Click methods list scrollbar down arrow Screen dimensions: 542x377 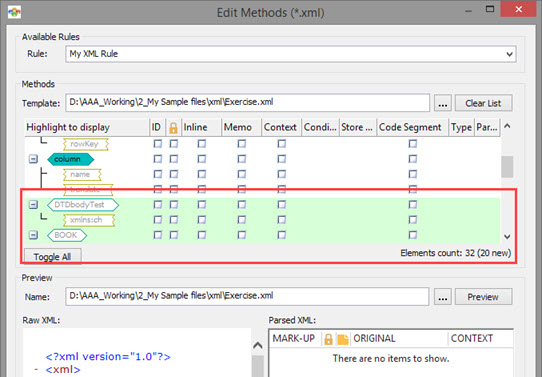click(x=507, y=237)
